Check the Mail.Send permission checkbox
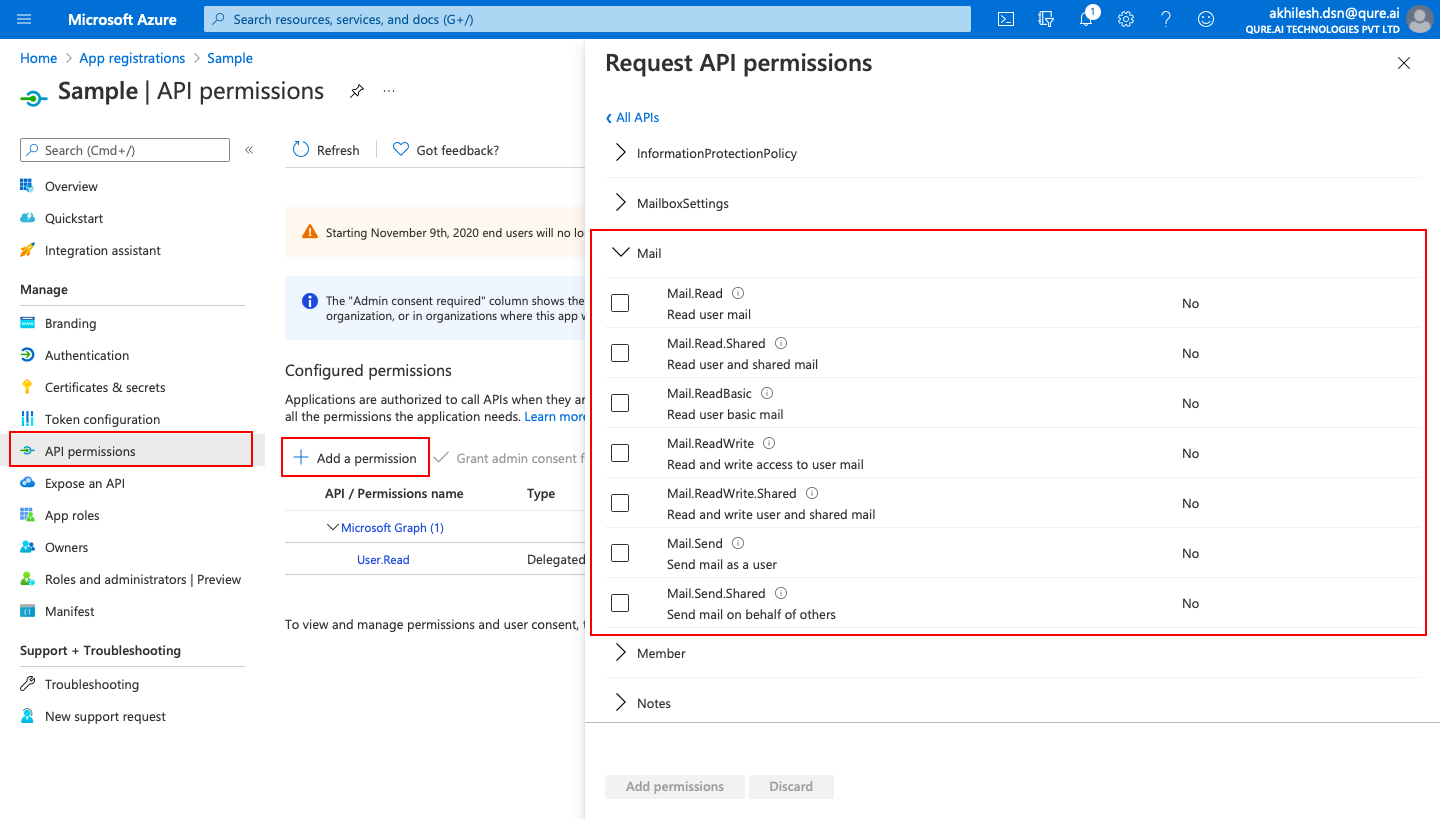Viewport: 1440px width, 819px height. coord(620,553)
